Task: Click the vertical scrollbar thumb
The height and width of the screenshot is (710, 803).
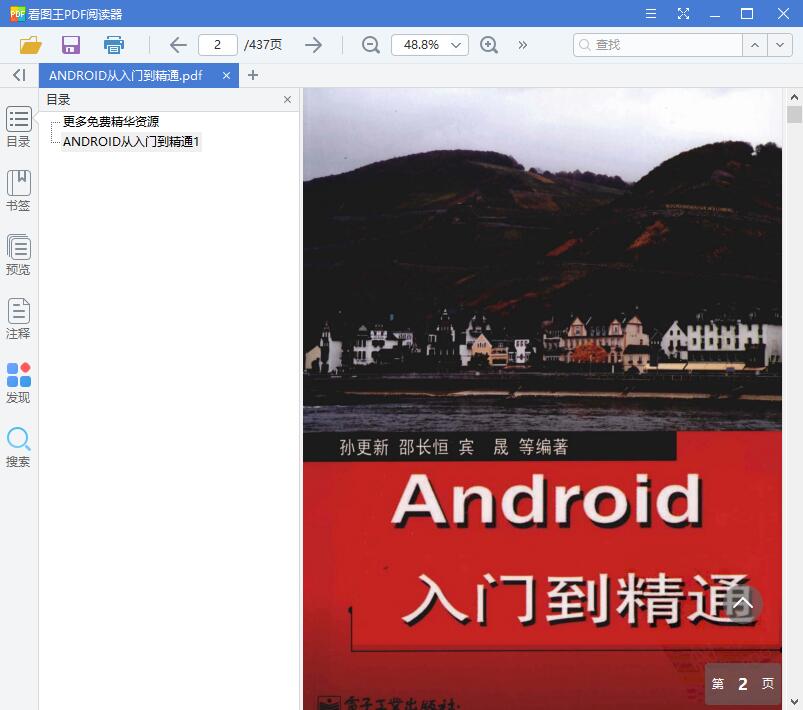Action: 794,114
